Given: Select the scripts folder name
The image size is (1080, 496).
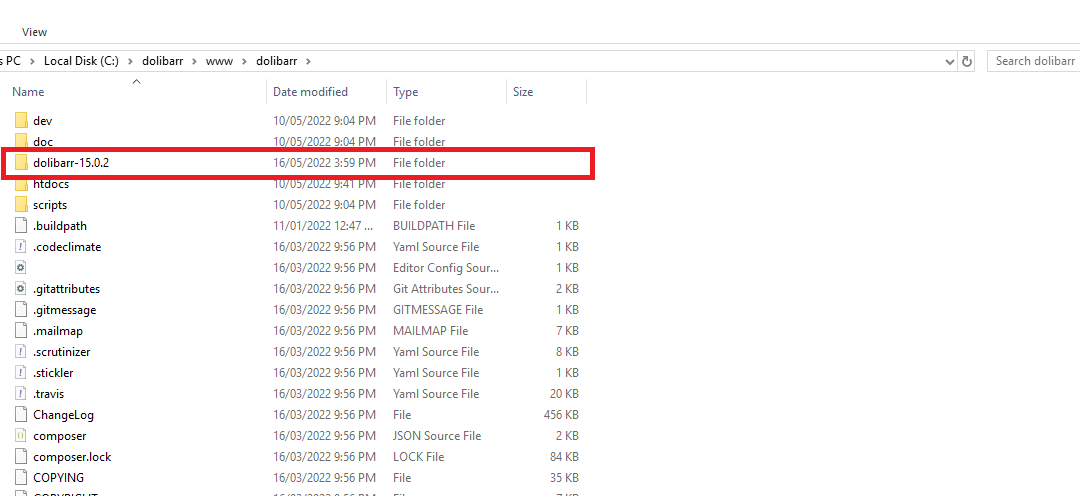Looking at the screenshot, I should pos(50,205).
